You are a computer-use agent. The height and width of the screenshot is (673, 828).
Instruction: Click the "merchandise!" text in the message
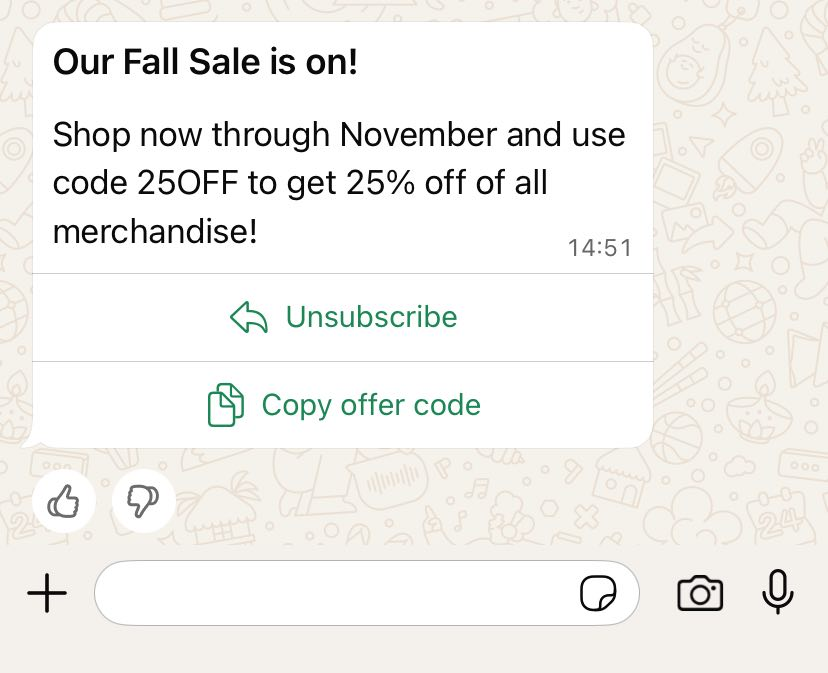(155, 232)
